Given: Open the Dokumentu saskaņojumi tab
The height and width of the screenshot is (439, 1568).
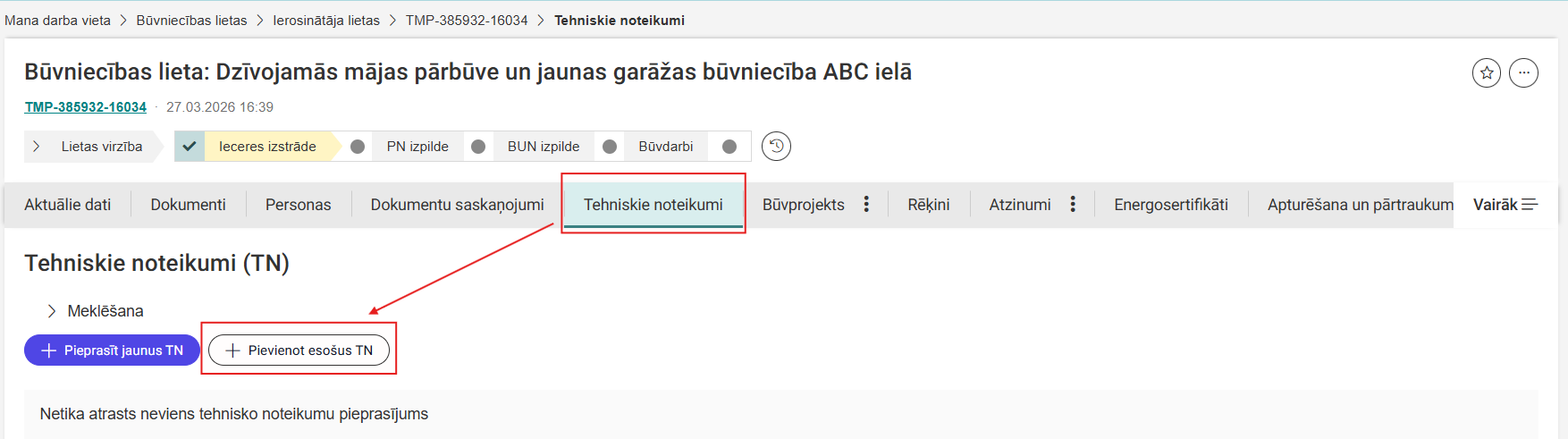Looking at the screenshot, I should coord(458,205).
